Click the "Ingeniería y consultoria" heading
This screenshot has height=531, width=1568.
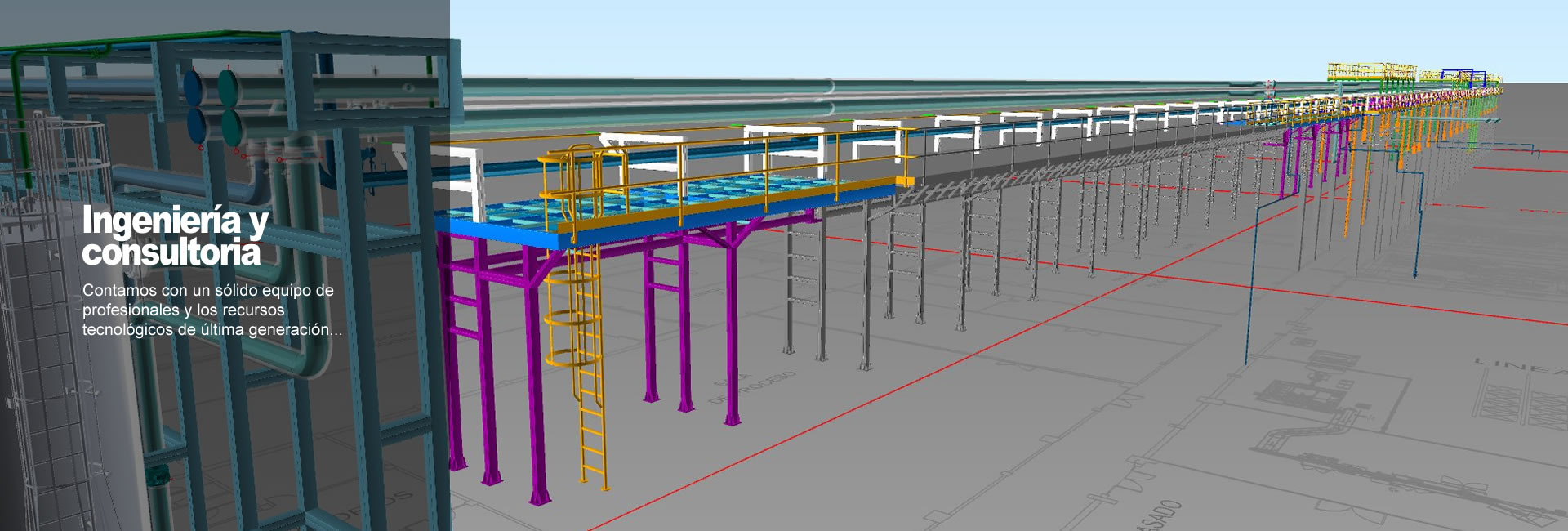175,236
